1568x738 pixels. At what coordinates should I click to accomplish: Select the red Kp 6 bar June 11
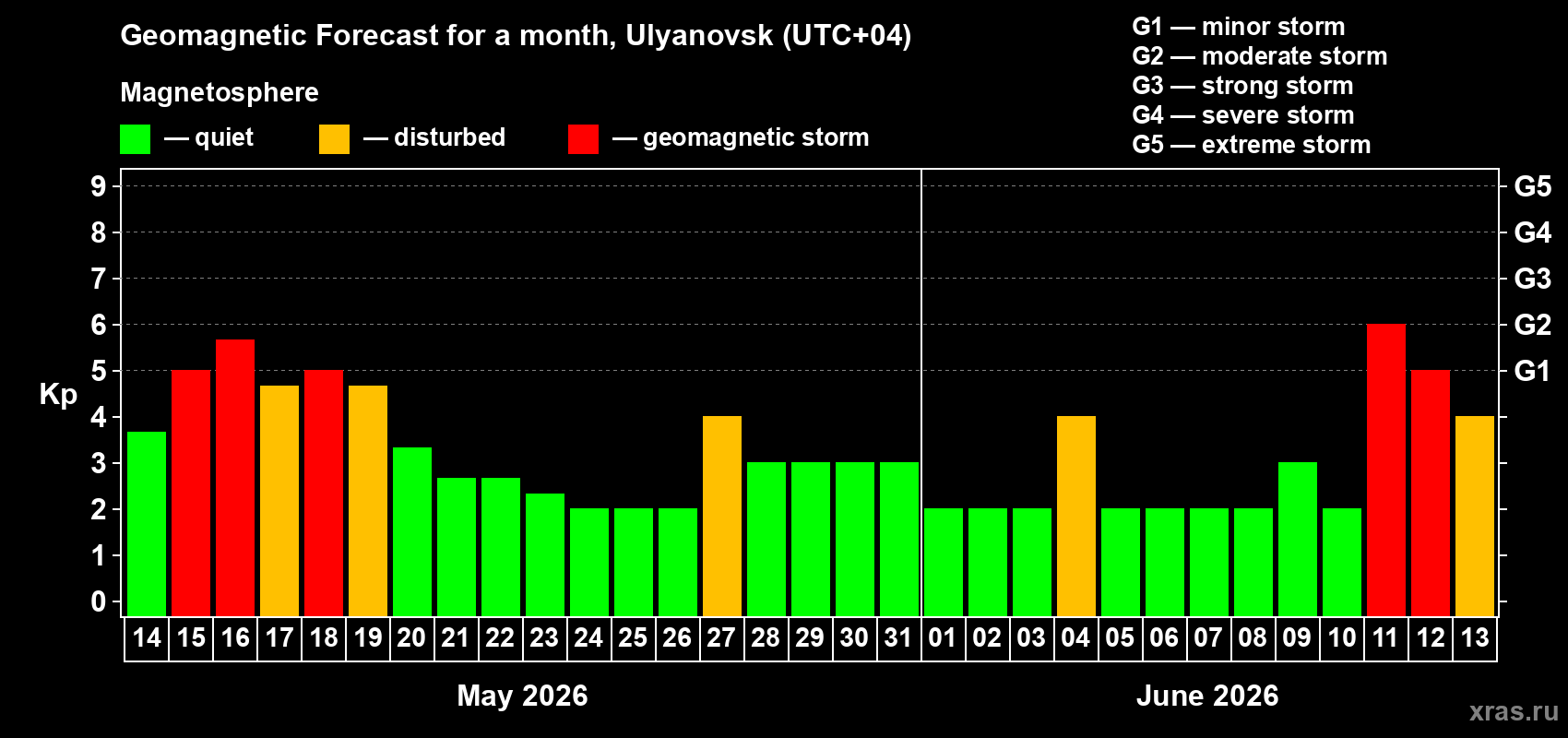(1386, 470)
